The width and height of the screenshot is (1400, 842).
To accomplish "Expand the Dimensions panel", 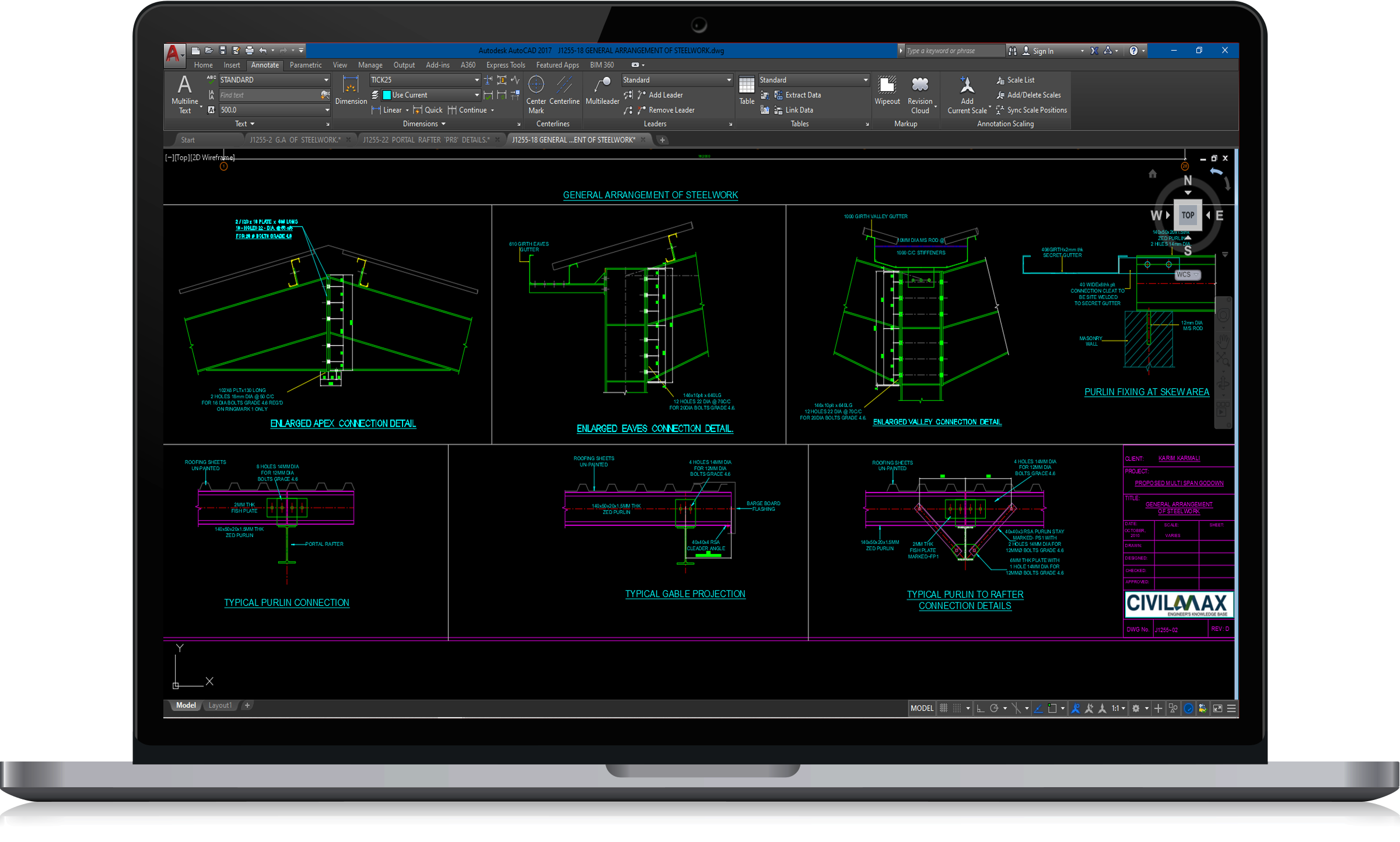I will 424,124.
